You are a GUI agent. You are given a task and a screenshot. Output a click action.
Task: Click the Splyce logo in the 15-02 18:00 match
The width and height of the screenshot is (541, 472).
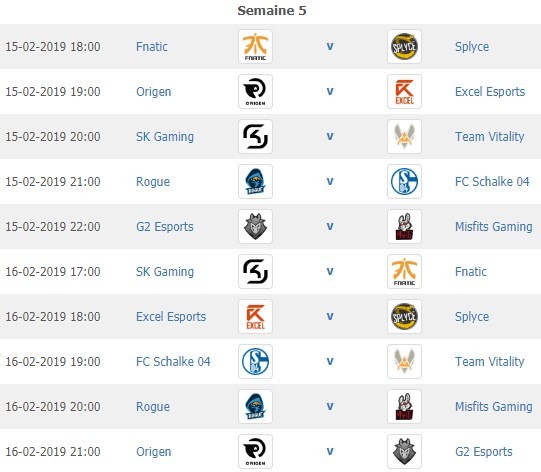404,47
